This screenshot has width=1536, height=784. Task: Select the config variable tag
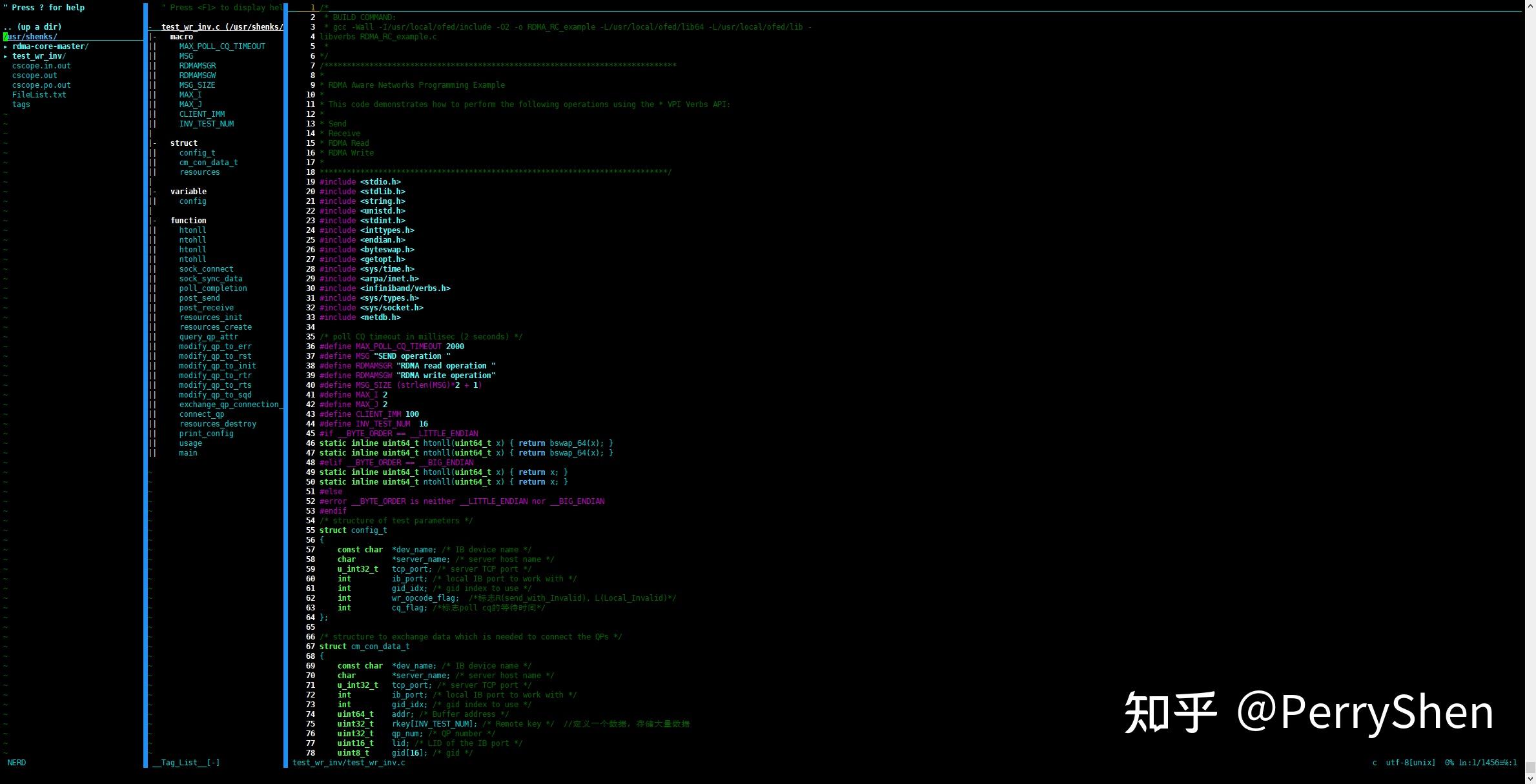(192, 201)
